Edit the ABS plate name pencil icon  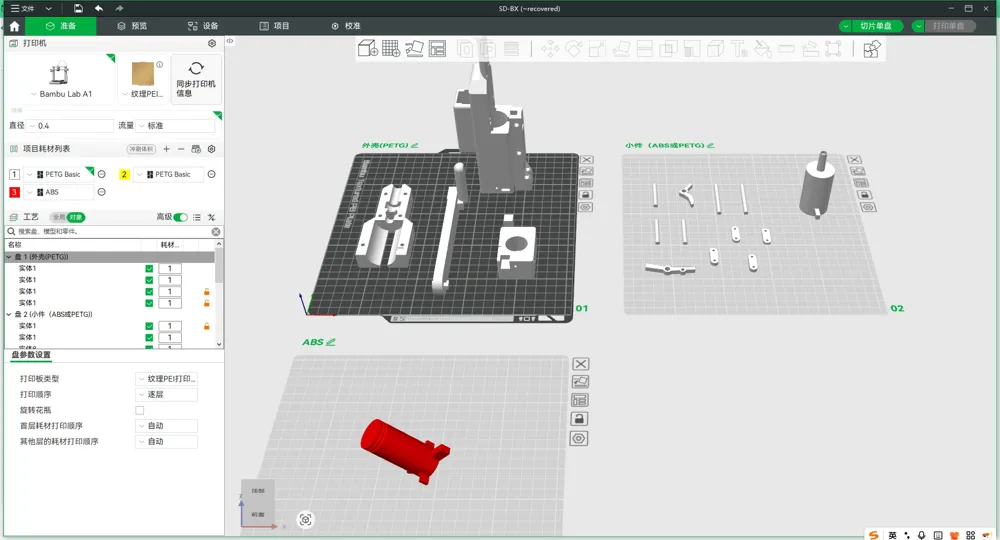[x=330, y=342]
